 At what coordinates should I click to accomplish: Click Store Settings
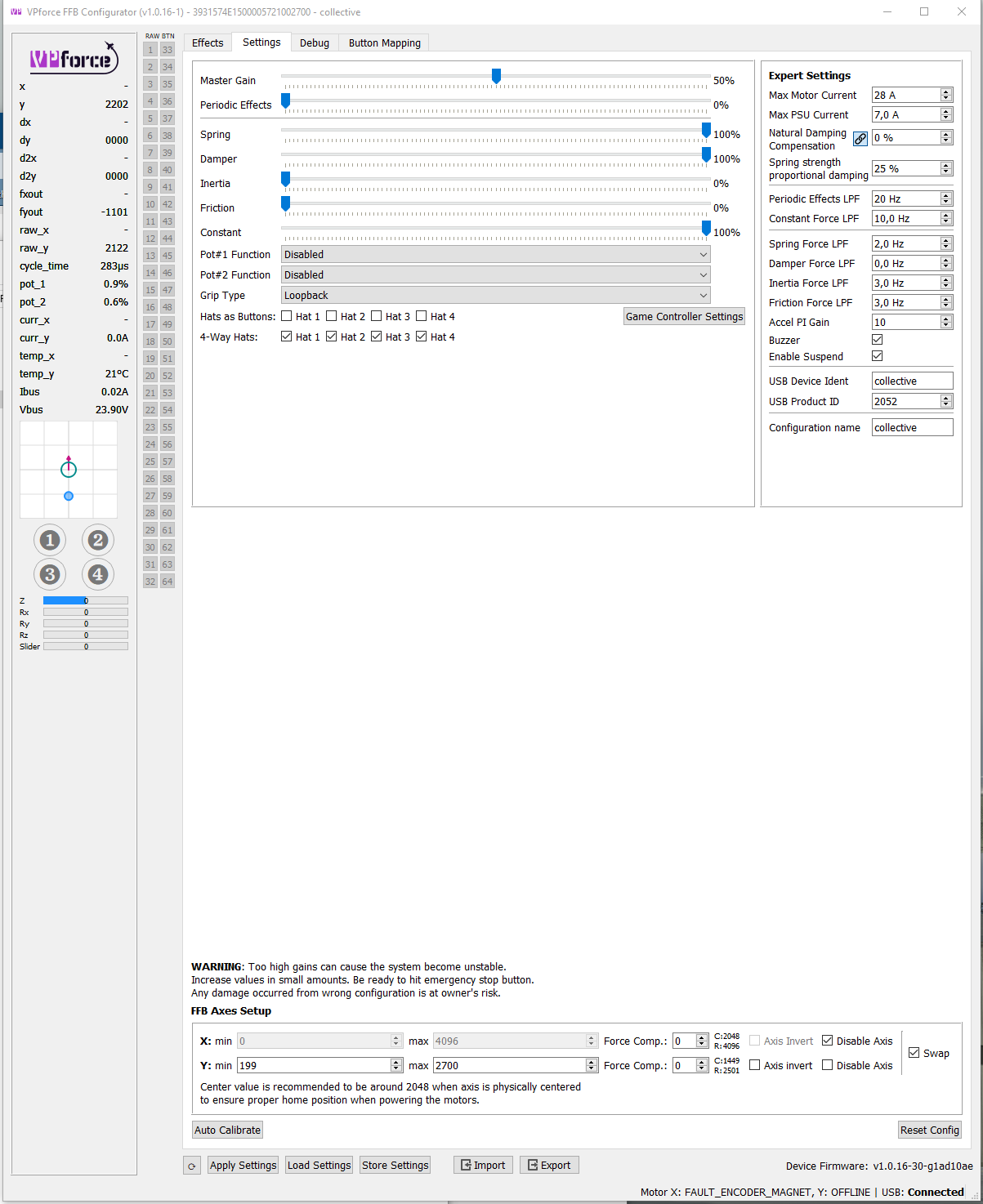[395, 1166]
